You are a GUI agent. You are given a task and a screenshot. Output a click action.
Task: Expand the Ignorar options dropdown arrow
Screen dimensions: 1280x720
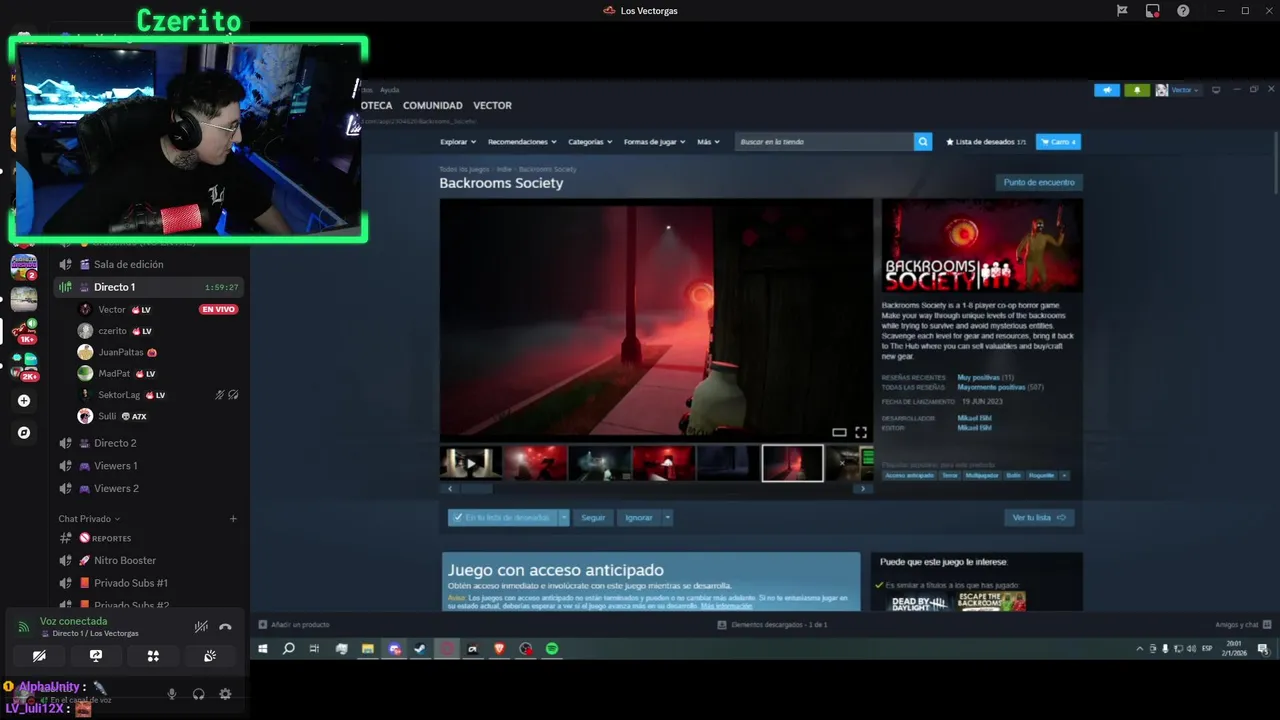coord(667,517)
